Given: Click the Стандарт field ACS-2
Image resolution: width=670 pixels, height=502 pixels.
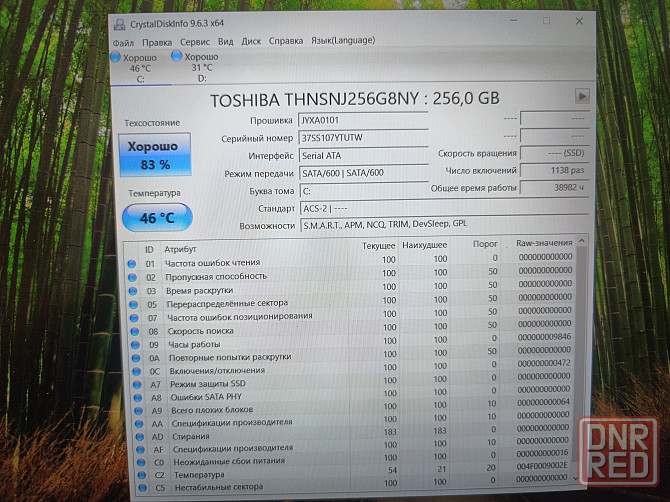Looking at the screenshot, I should (444, 208).
